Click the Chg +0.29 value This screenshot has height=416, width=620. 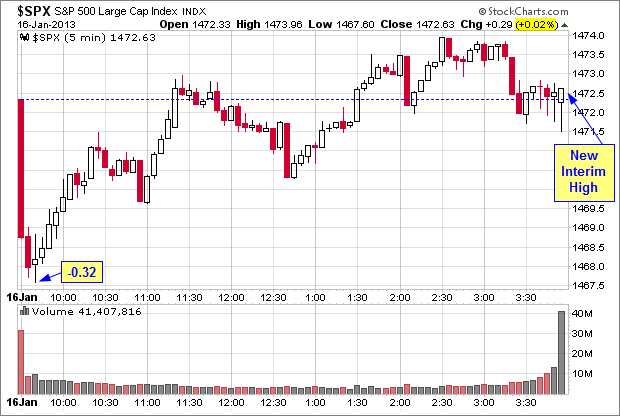(486, 25)
